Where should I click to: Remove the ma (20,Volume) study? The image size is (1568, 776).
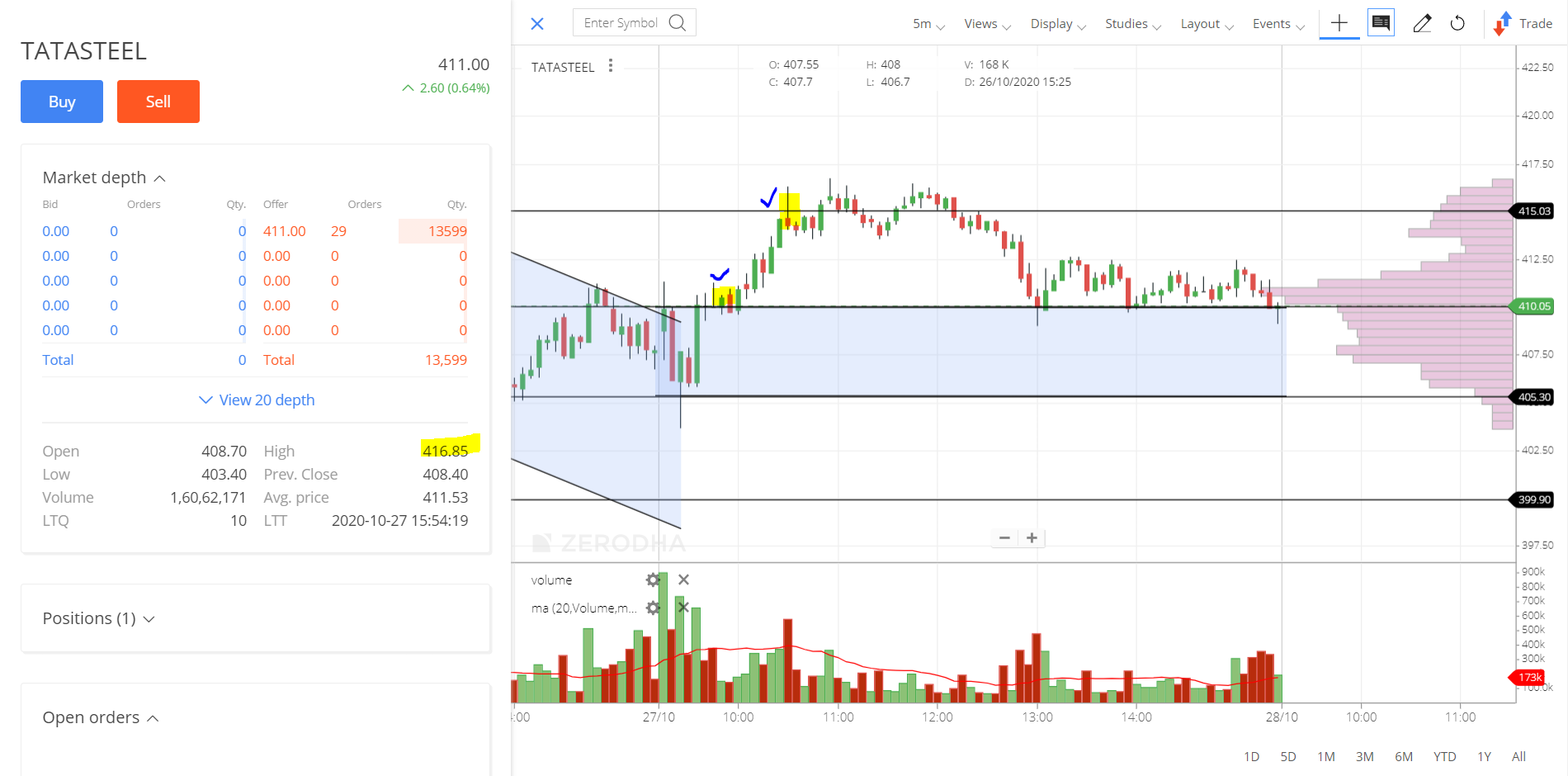[683, 608]
